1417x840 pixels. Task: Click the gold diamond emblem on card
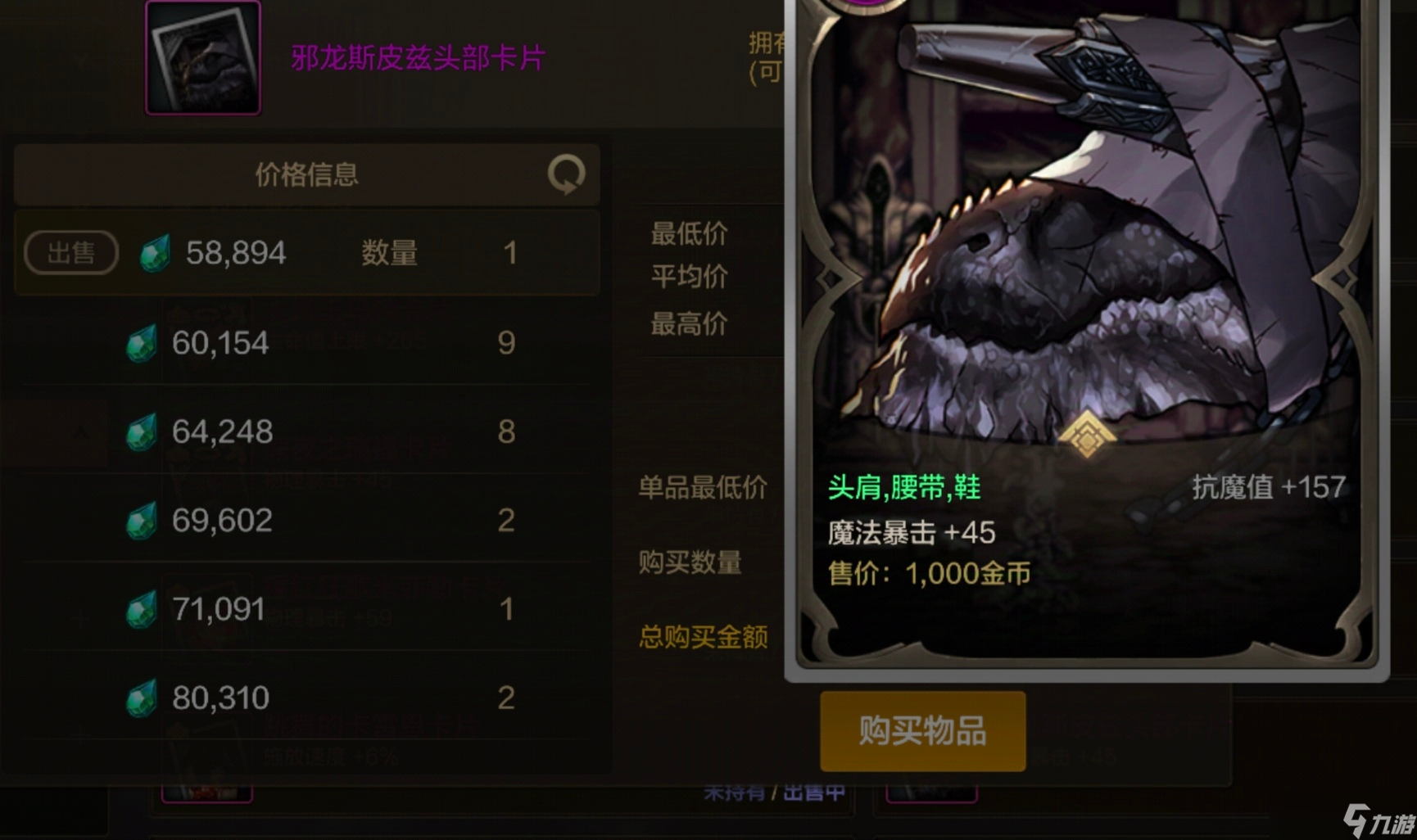(1086, 434)
